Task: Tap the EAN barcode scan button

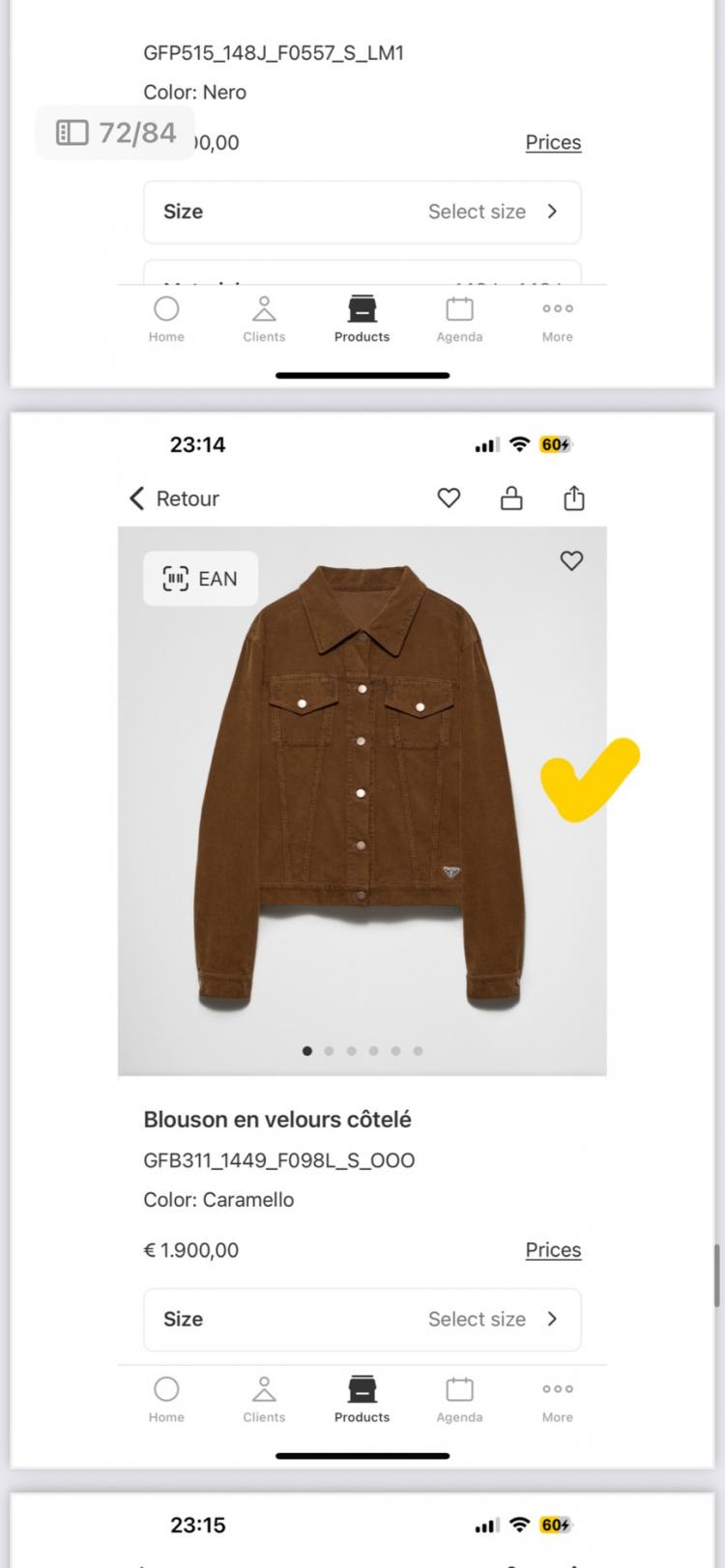Action: (200, 579)
